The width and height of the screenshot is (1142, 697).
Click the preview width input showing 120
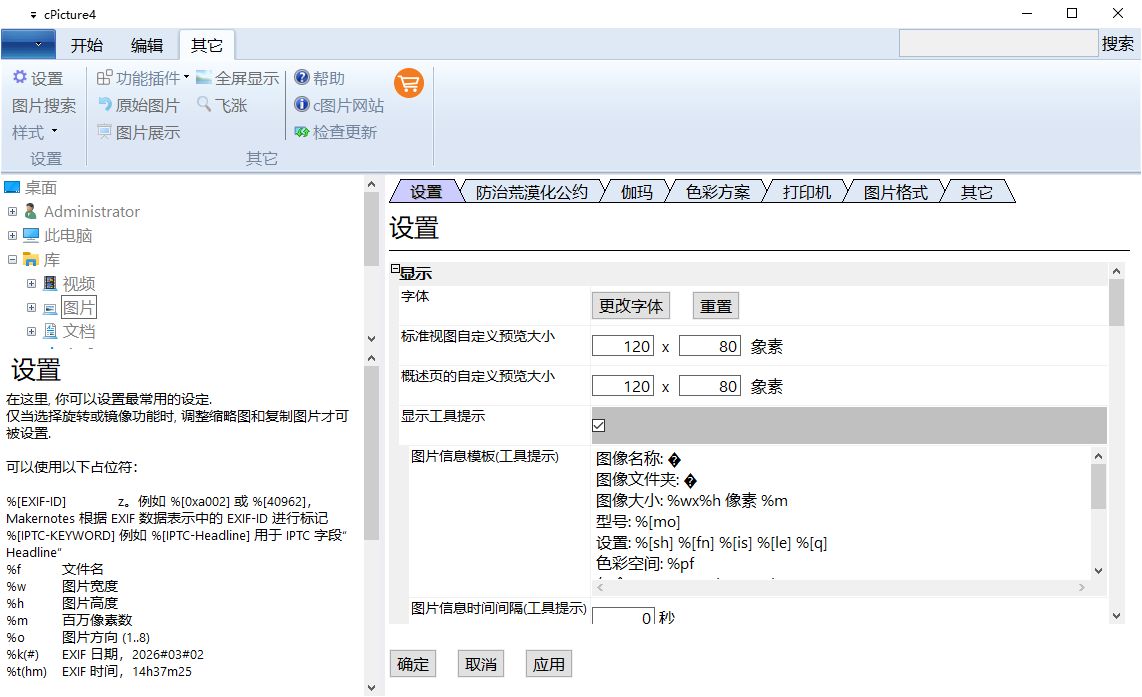(x=622, y=343)
